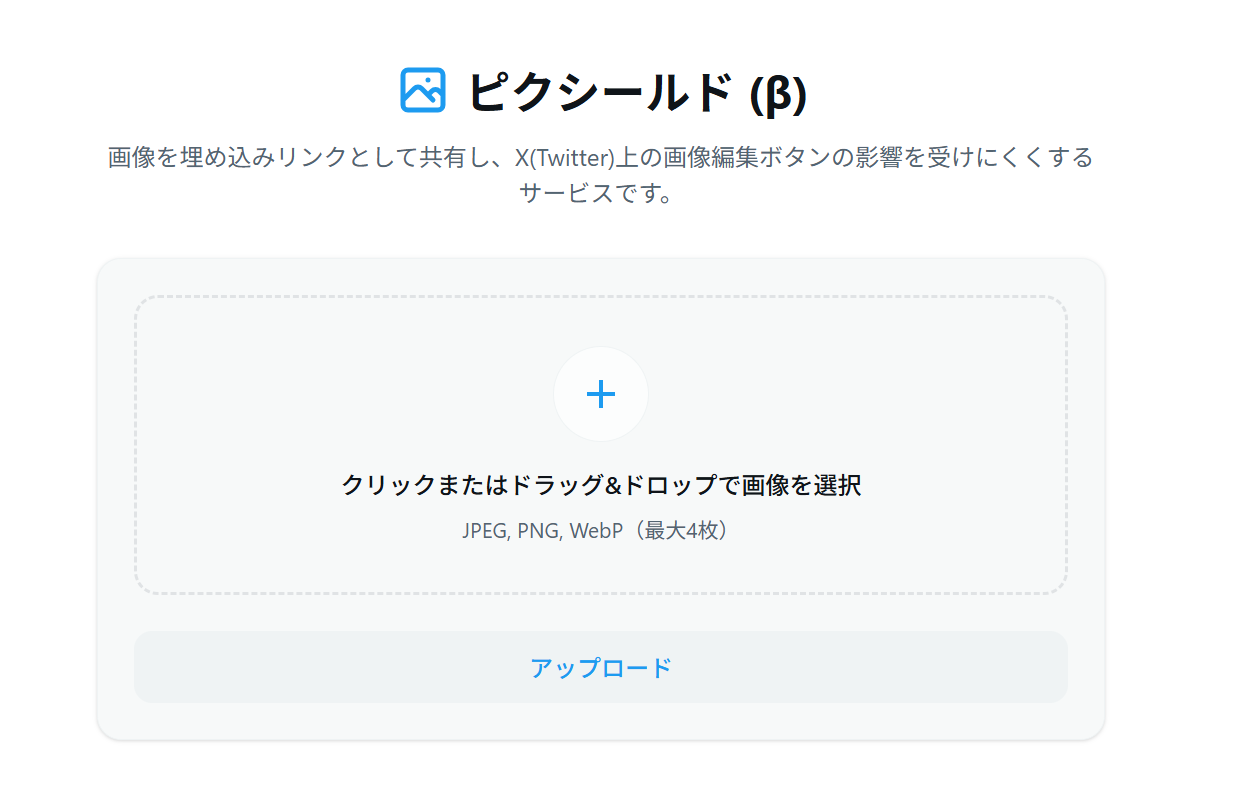Screen dimensions: 1249x810
Task: Click the word JPEG in format list
Action: point(485,531)
